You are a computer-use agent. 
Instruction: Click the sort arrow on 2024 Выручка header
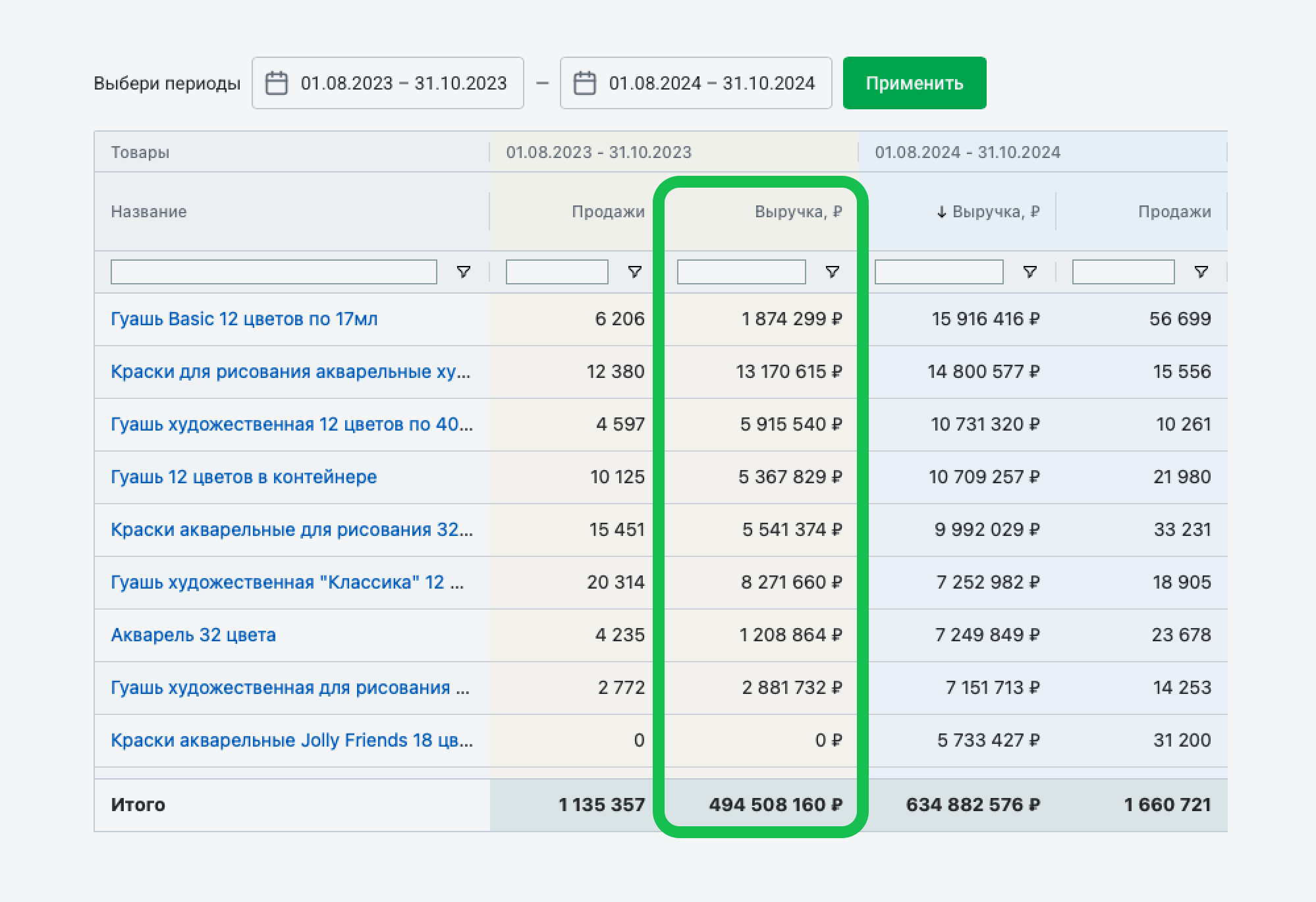pyautogui.click(x=942, y=212)
